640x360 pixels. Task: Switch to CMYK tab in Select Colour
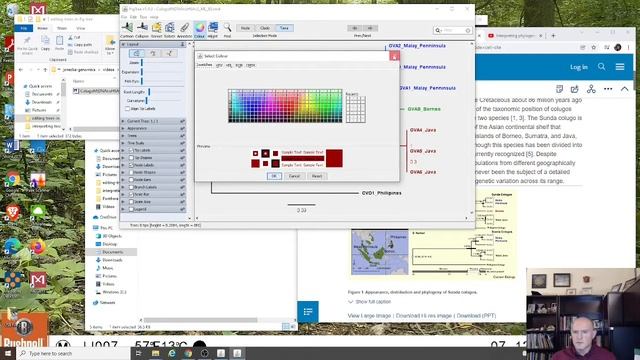250,65
